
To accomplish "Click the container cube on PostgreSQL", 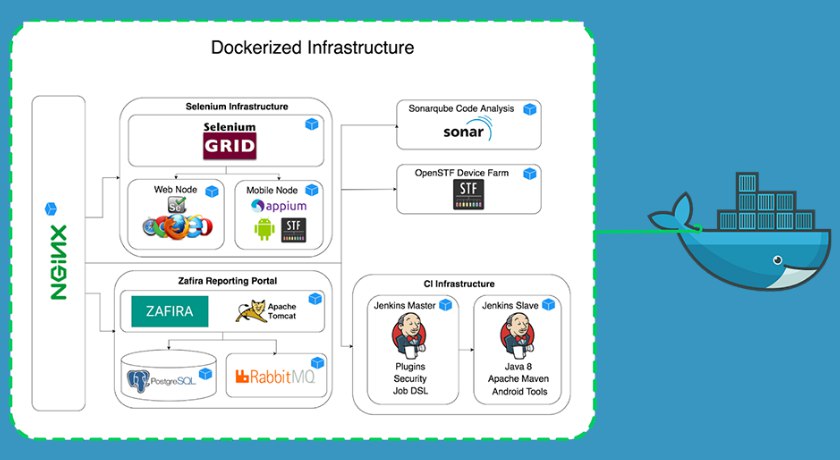I will [x=205, y=374].
